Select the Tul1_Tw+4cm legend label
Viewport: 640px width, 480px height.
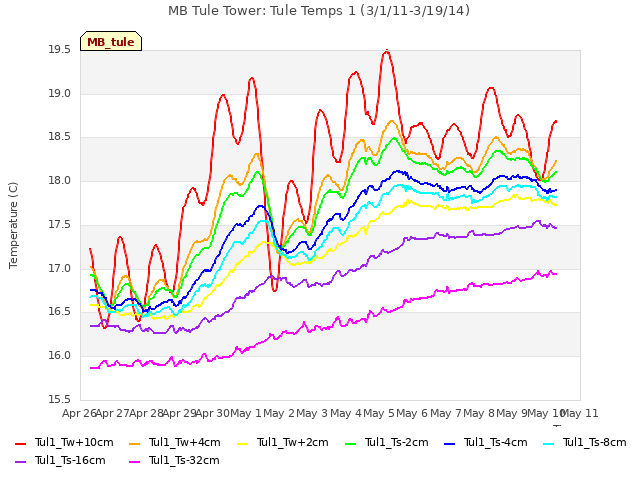tap(184, 442)
